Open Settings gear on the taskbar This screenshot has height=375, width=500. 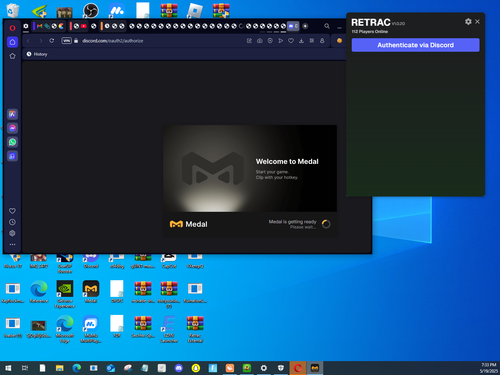tap(264, 368)
